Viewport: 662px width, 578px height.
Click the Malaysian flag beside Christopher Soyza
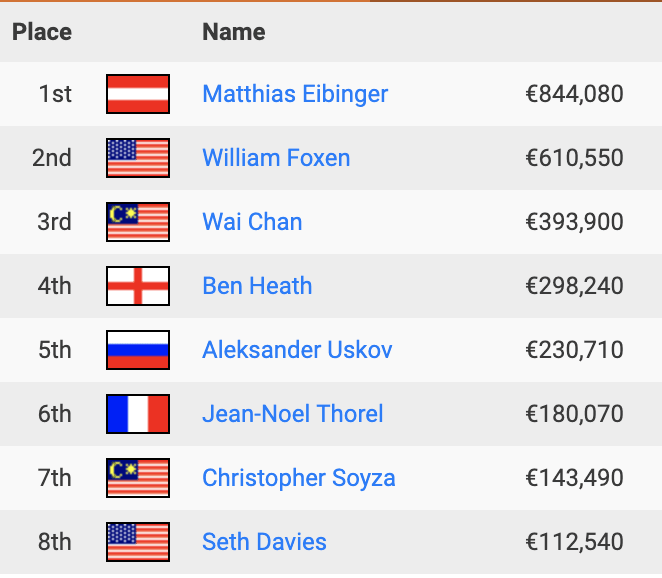click(x=138, y=478)
